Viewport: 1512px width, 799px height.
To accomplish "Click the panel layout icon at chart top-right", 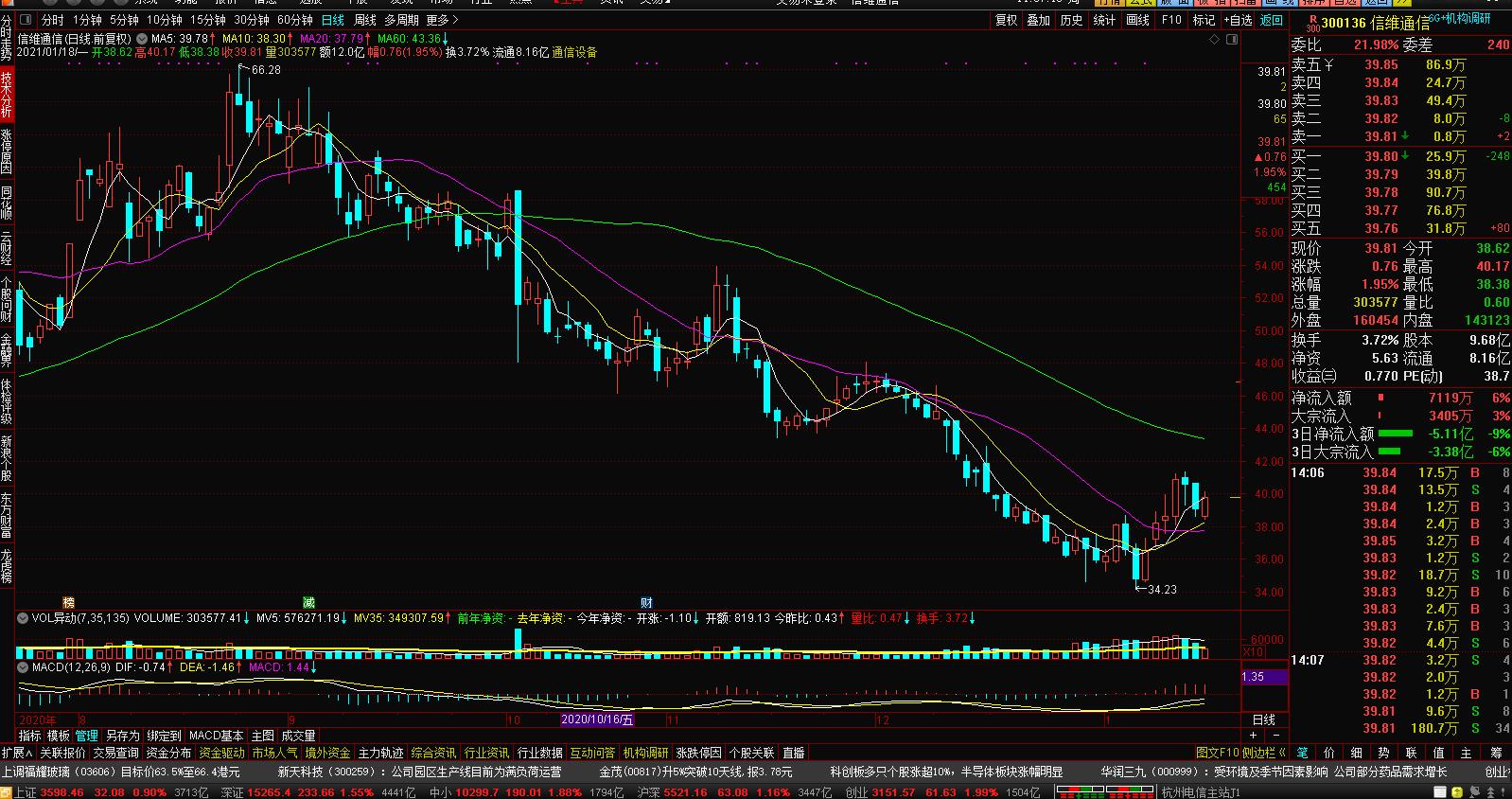I will coord(1231,40).
